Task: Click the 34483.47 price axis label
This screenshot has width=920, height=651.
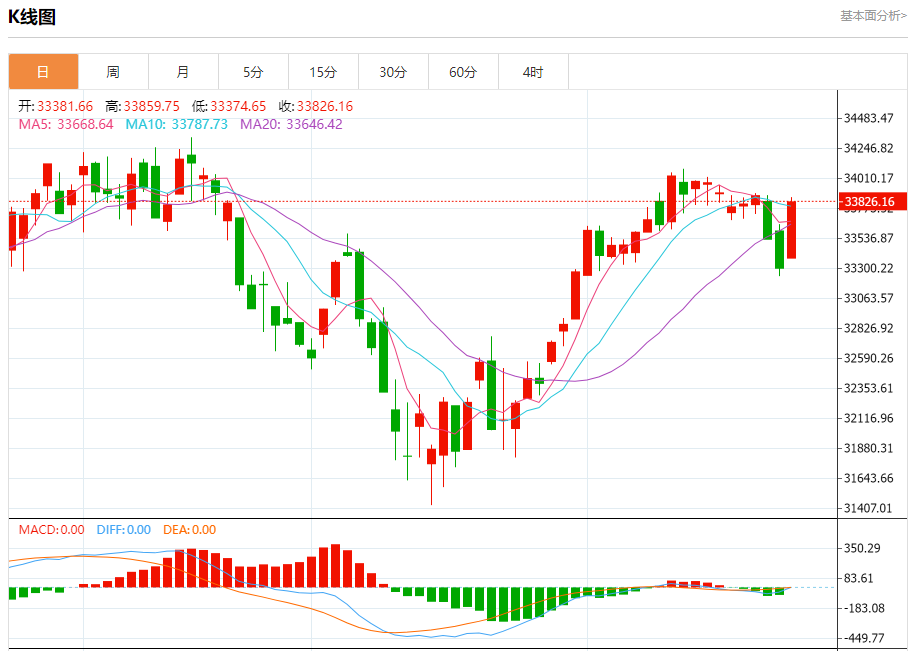Action: click(868, 118)
